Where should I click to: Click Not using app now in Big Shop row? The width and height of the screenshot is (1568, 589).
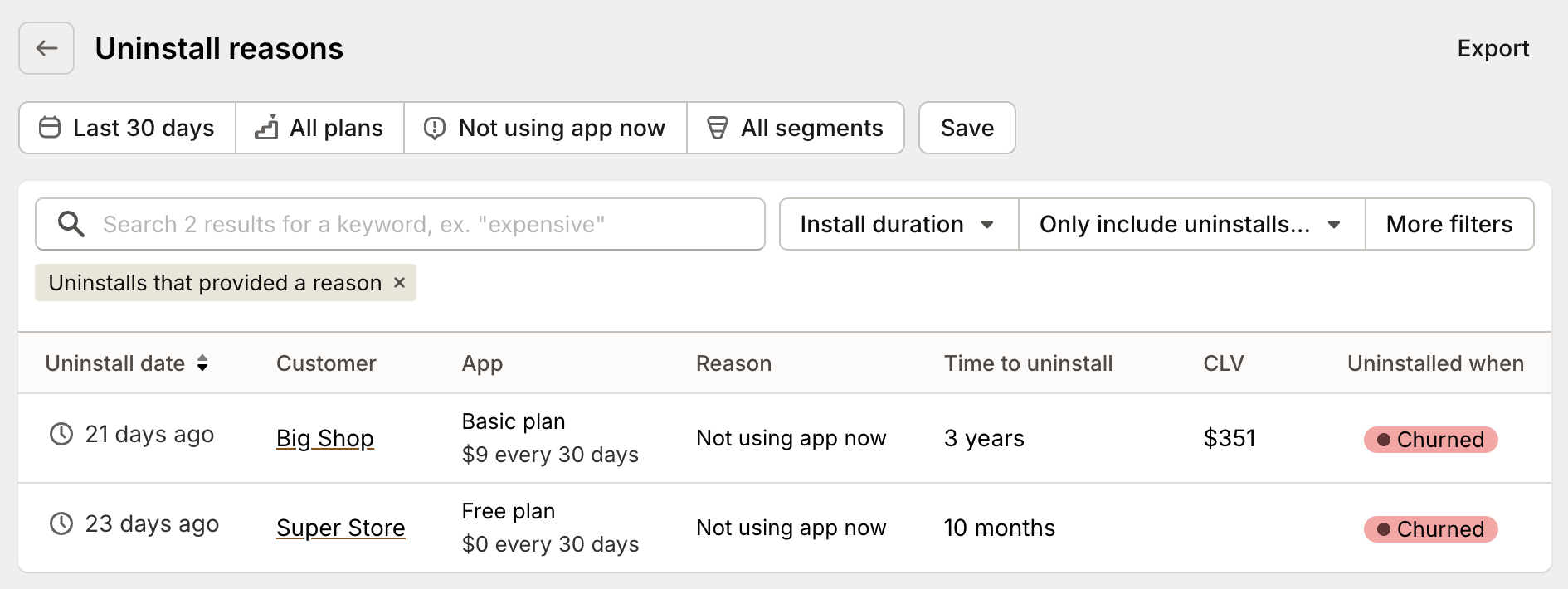pos(791,438)
